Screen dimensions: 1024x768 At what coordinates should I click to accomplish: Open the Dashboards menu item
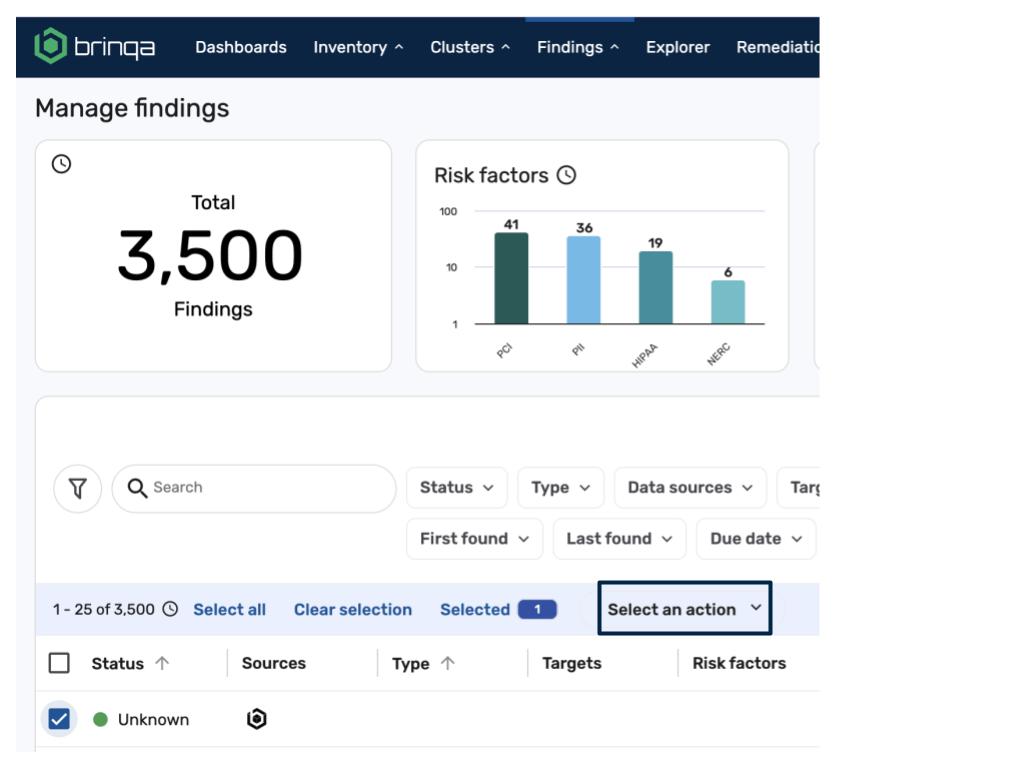240,47
